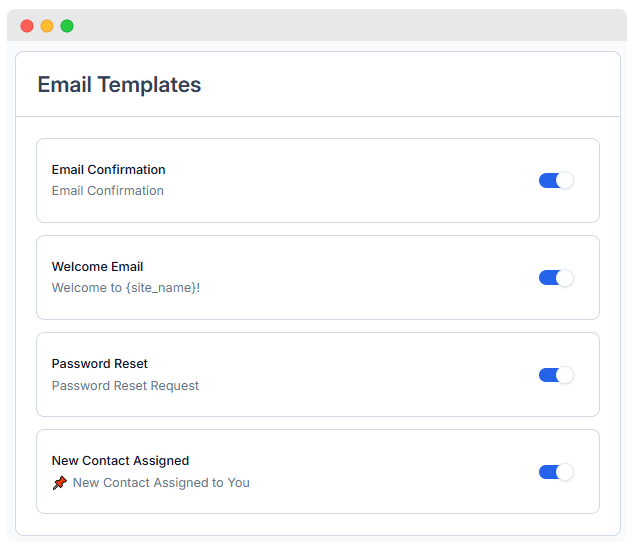Close the window with the red button
Screen dimensions: 634x551
27,26
